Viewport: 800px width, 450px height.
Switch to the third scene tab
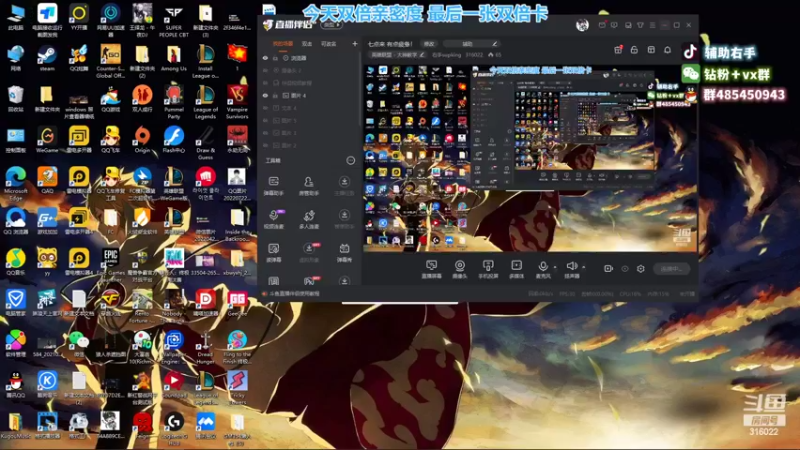(x=329, y=44)
